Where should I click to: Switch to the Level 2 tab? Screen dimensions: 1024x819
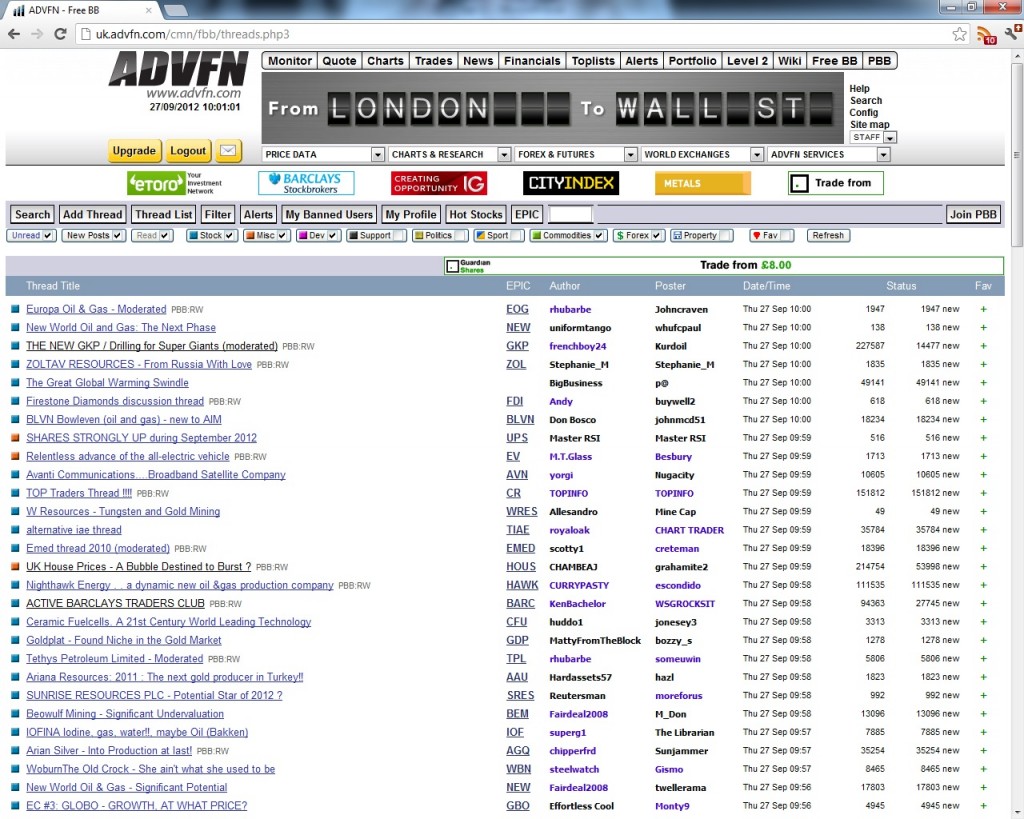[x=747, y=61]
